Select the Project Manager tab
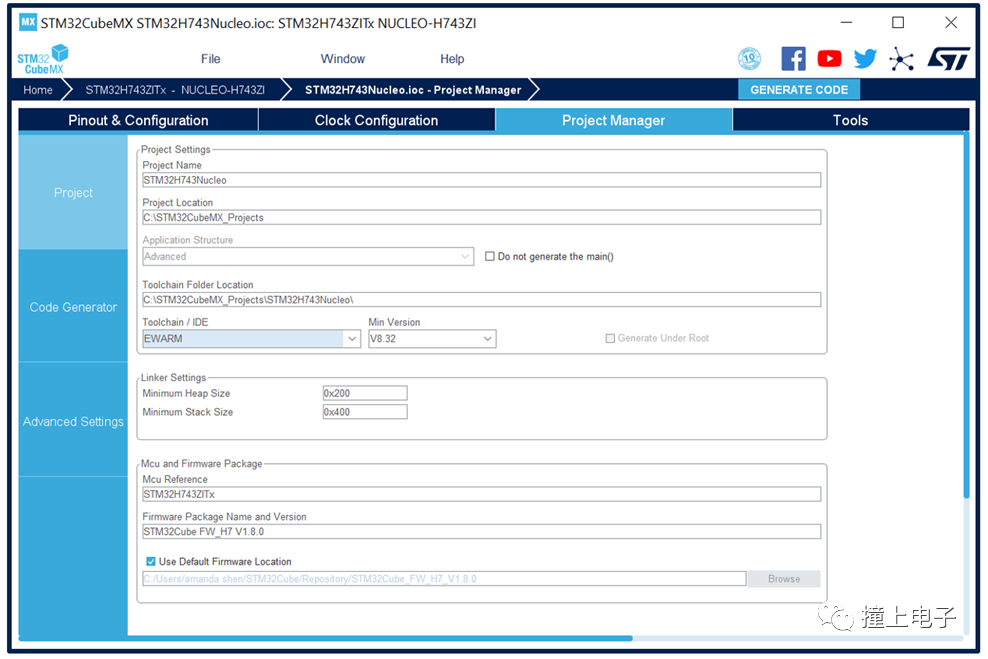 point(614,120)
